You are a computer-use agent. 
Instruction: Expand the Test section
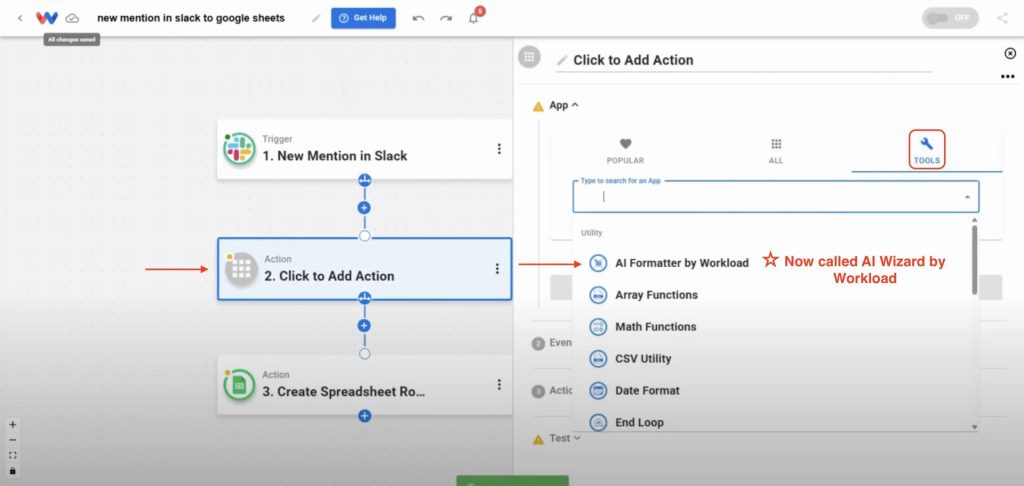pos(564,438)
